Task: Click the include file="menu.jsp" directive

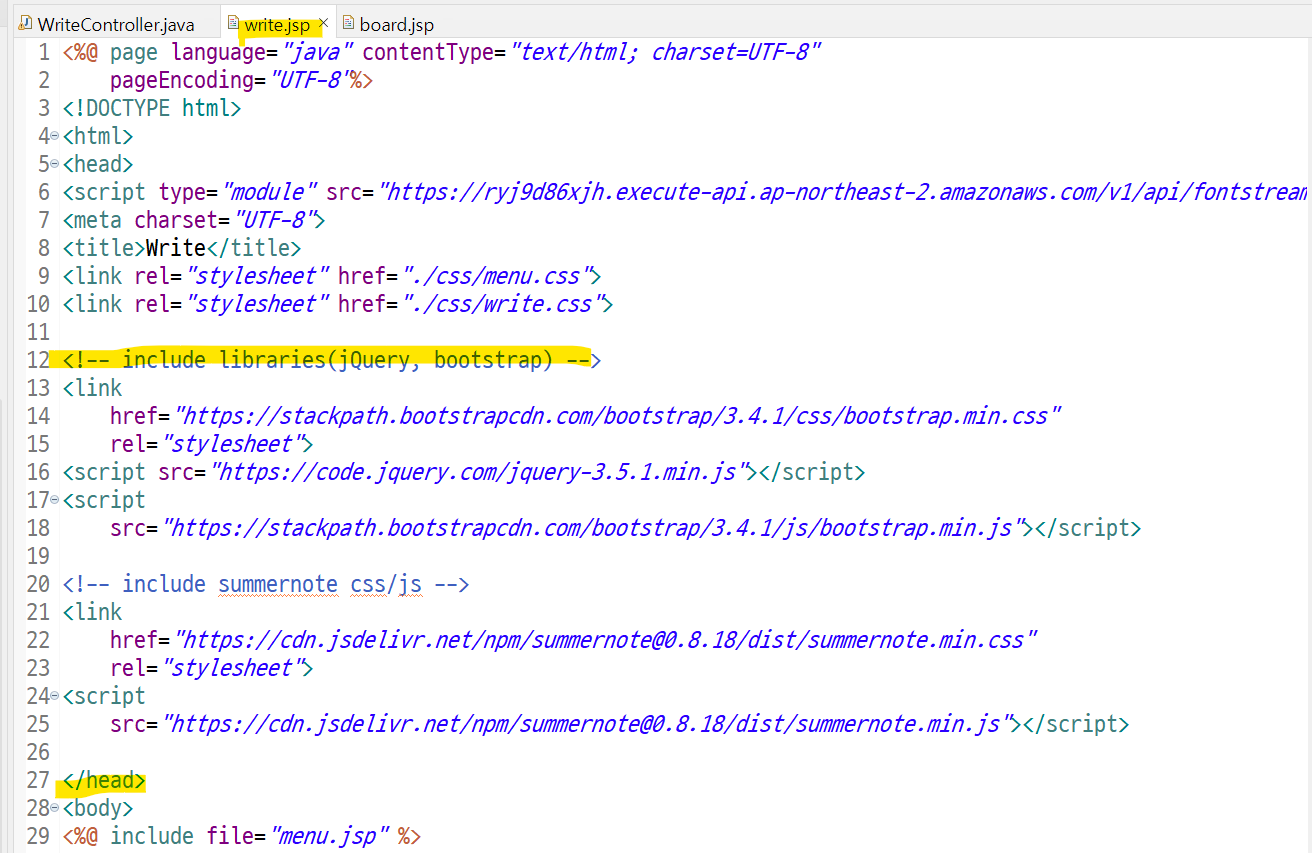Action: [242, 836]
